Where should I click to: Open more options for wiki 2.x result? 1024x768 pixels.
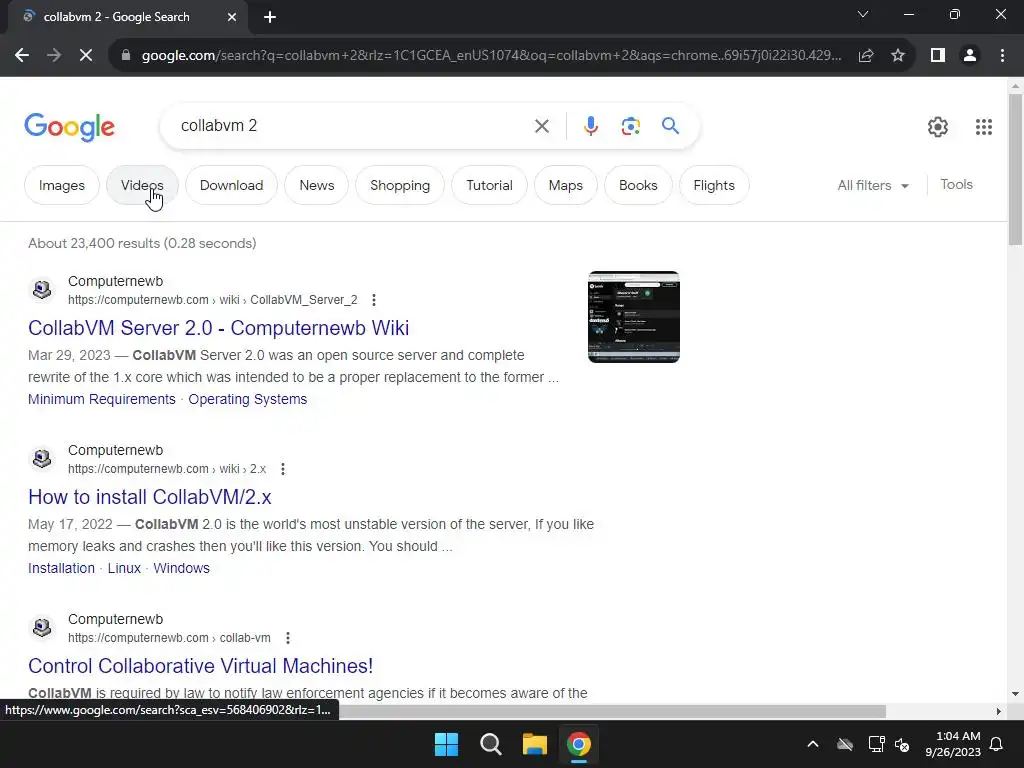(283, 469)
